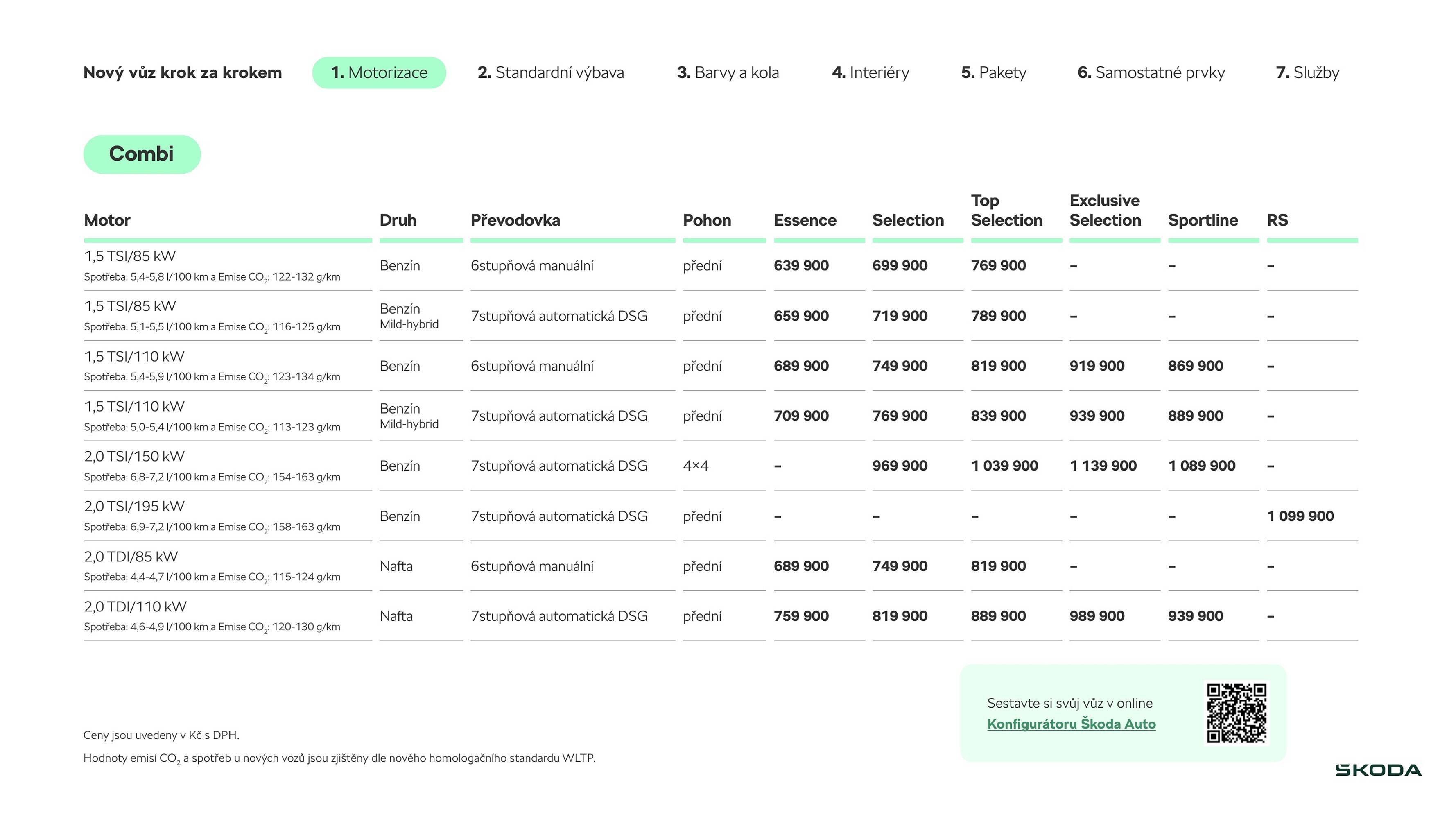Click Essence price 639 900
This screenshot has height=819, width=1456.
pos(801,266)
